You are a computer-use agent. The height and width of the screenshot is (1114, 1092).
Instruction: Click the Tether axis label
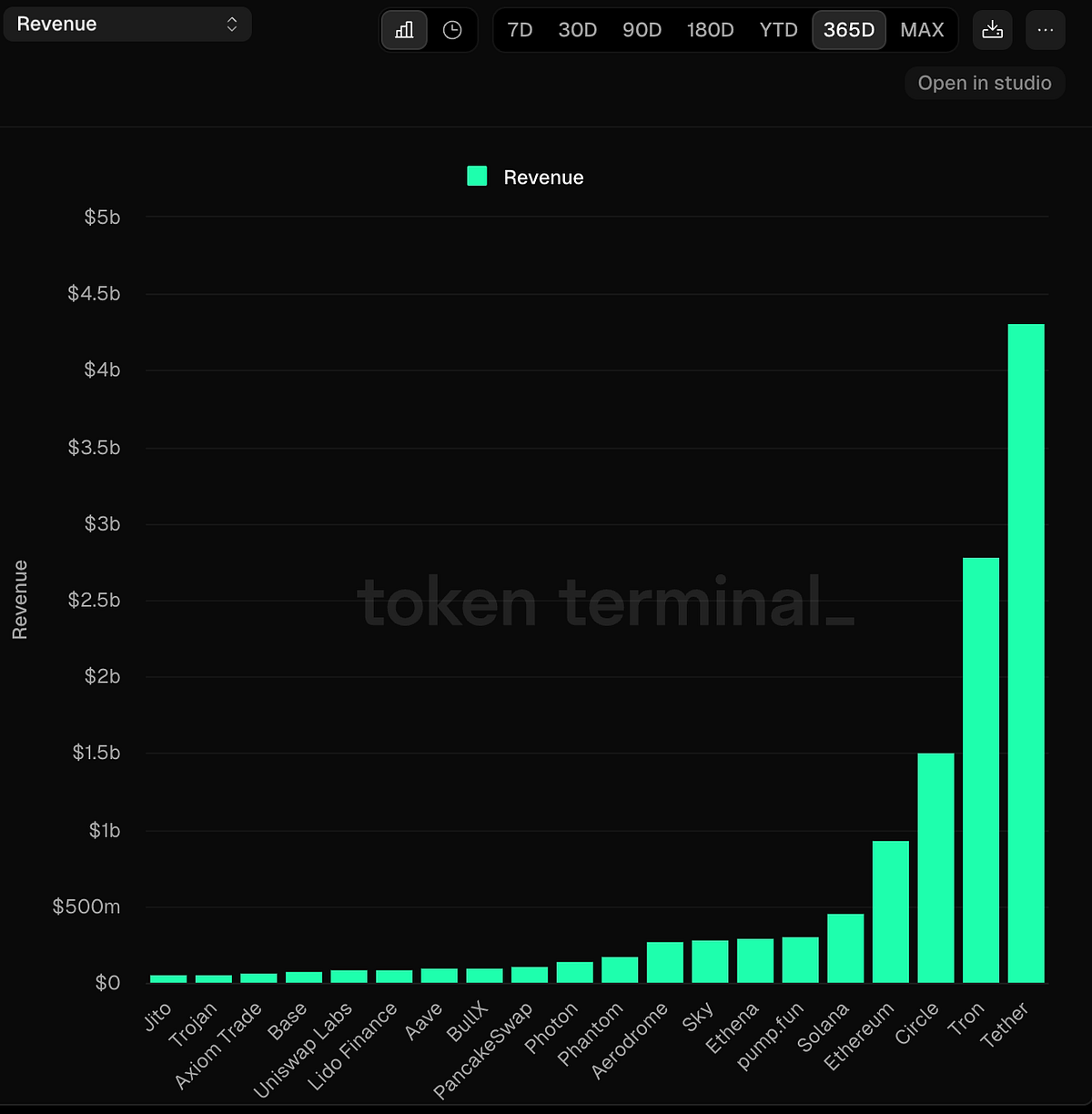[x=1005, y=1024]
